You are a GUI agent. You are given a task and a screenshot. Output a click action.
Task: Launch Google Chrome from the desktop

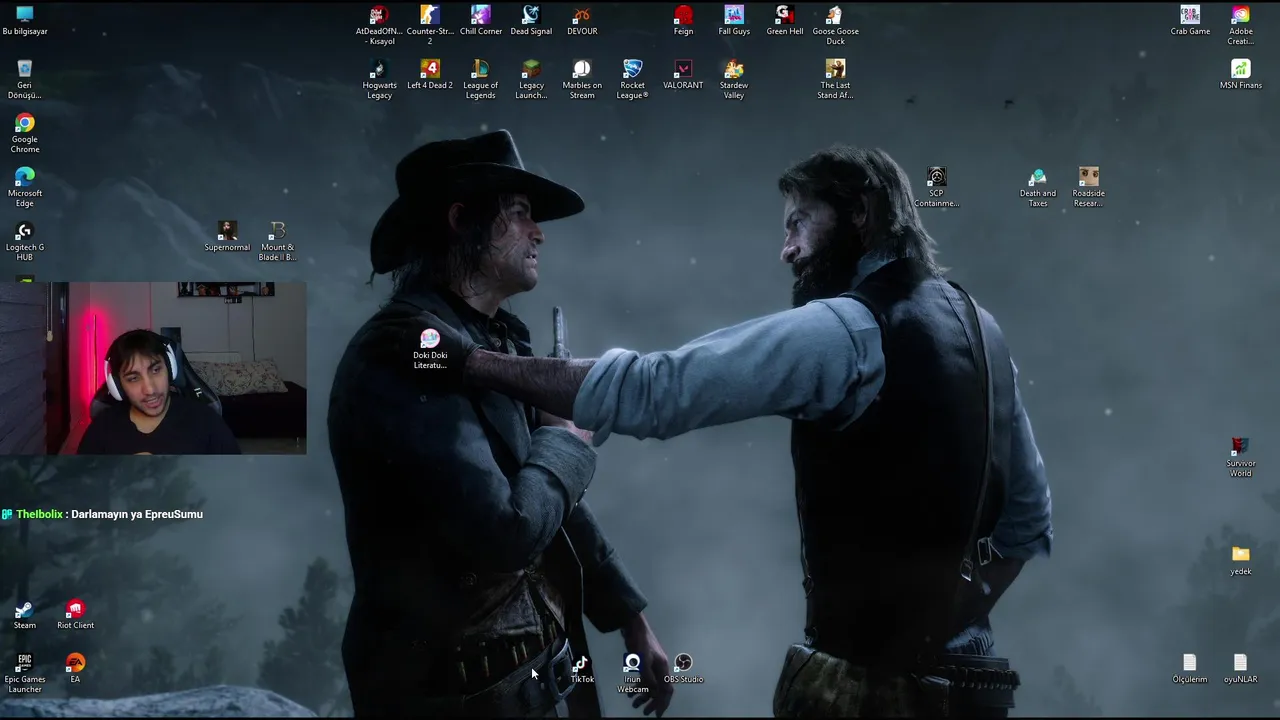25,133
